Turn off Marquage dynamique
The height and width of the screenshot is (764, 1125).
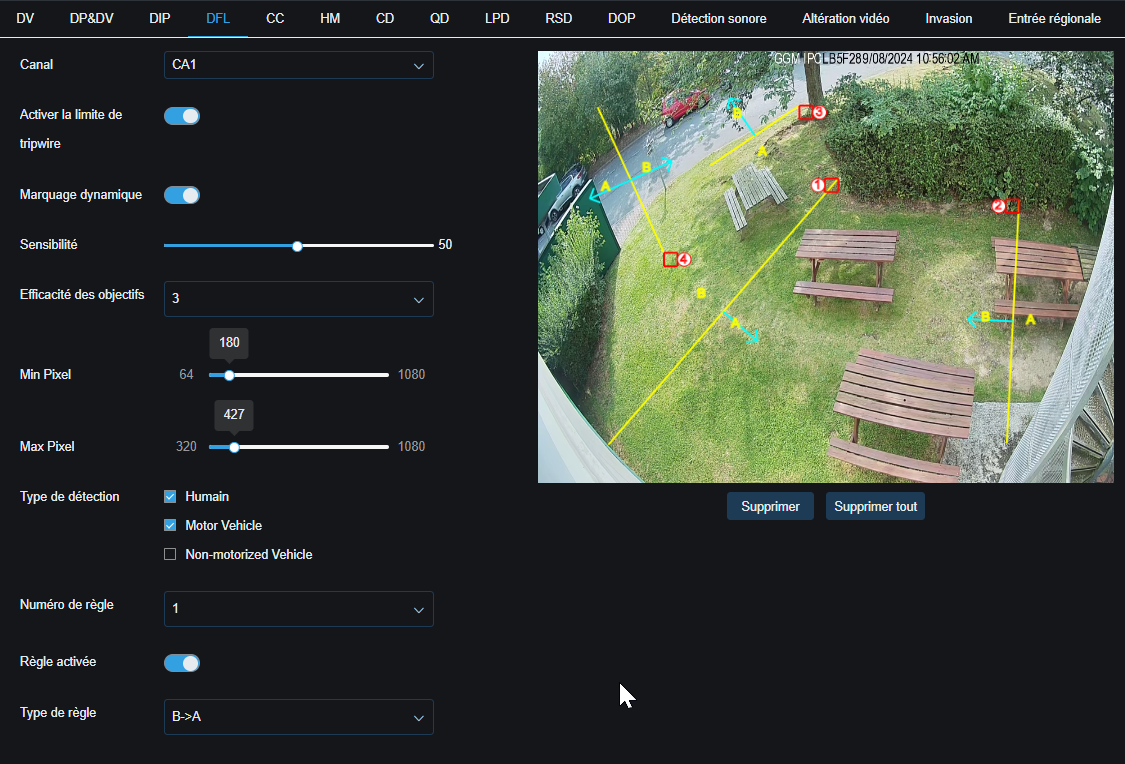tap(181, 194)
